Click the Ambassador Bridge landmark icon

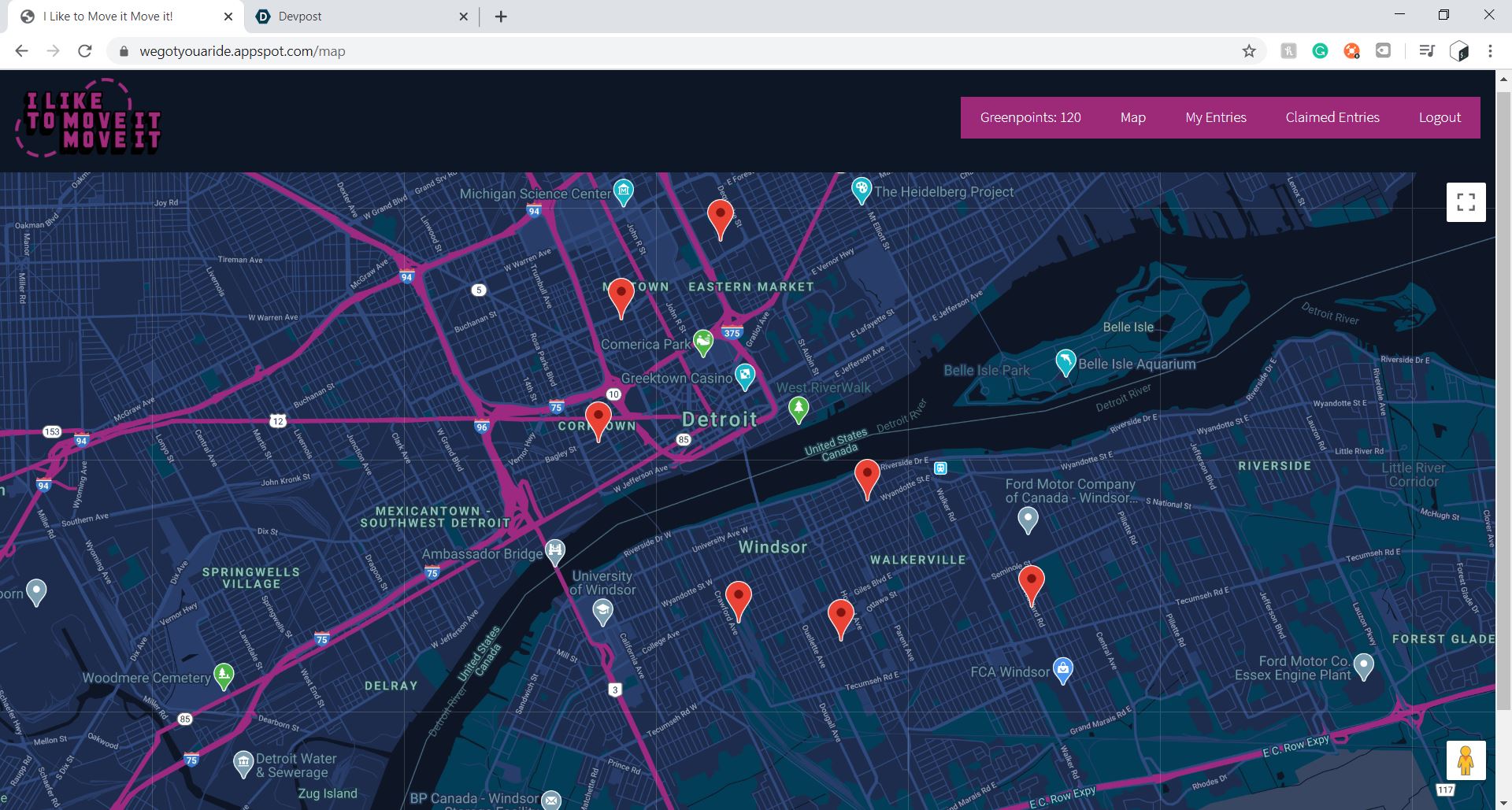click(x=555, y=551)
